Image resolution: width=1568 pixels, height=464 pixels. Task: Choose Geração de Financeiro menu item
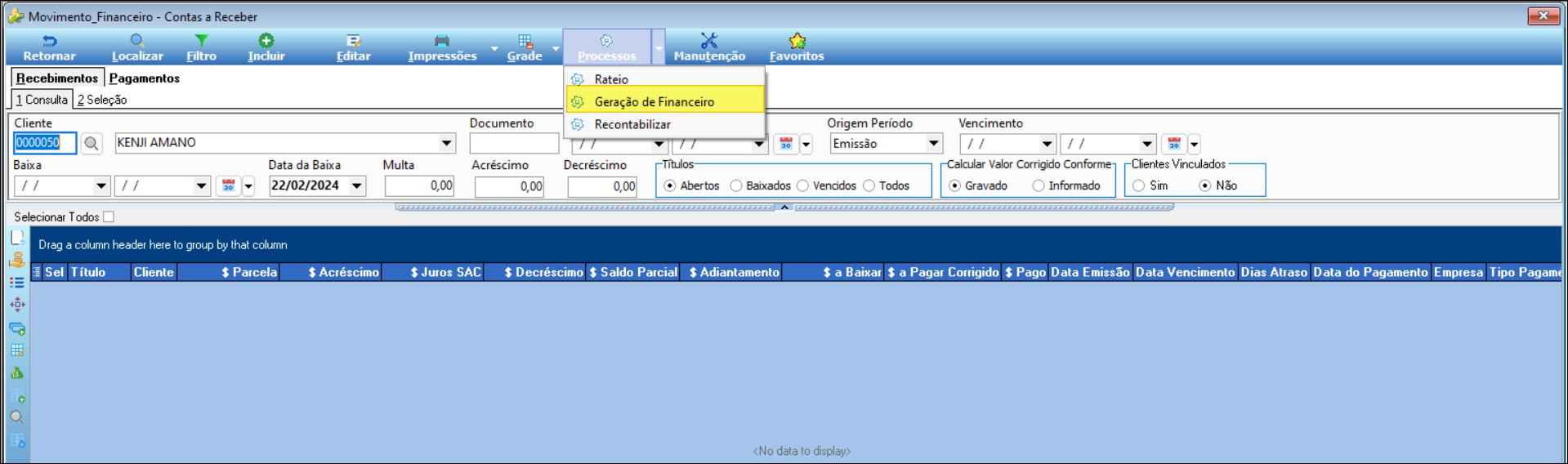tap(665, 101)
